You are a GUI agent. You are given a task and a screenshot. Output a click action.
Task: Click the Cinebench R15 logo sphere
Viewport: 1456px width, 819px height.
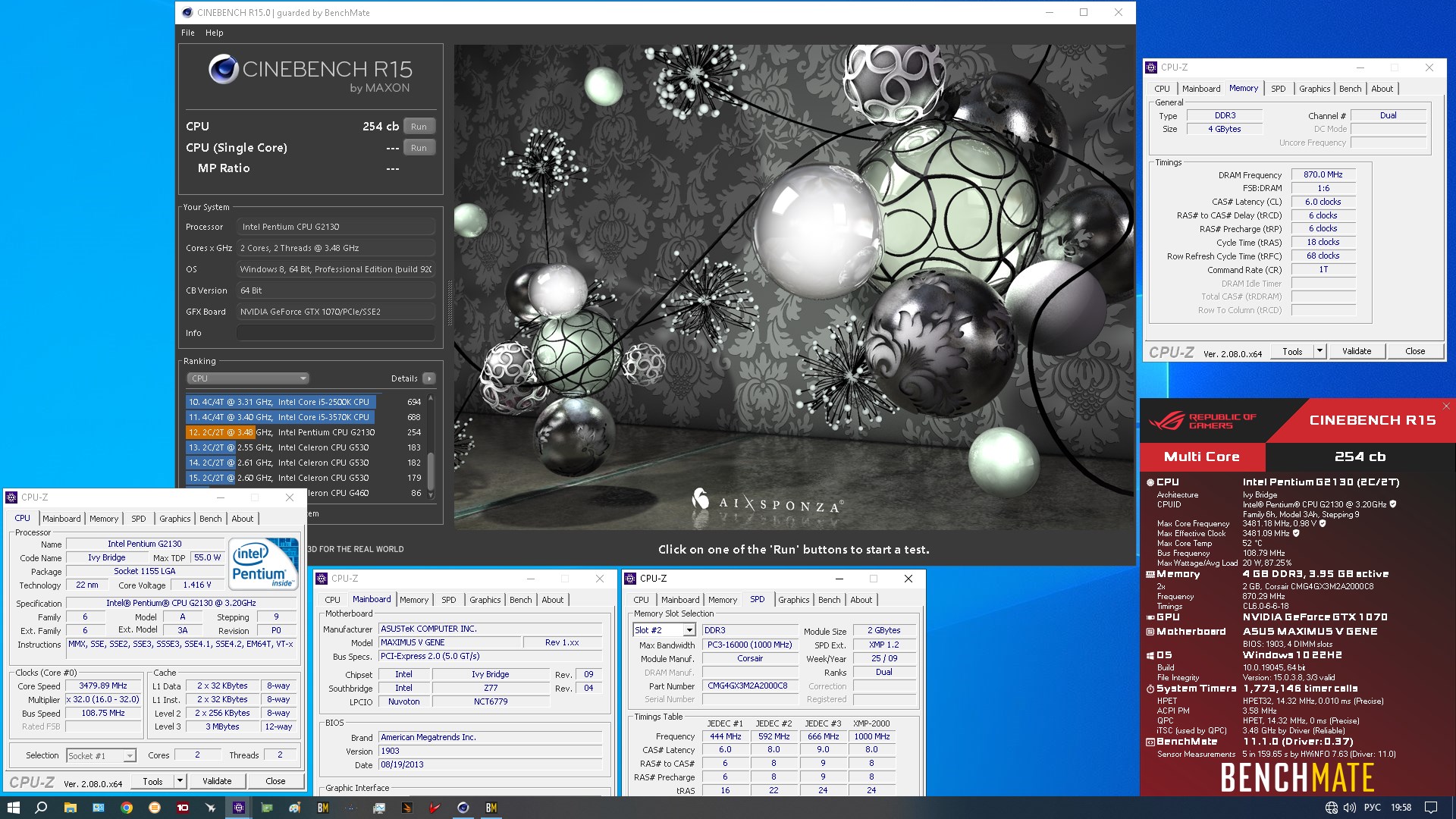224,70
